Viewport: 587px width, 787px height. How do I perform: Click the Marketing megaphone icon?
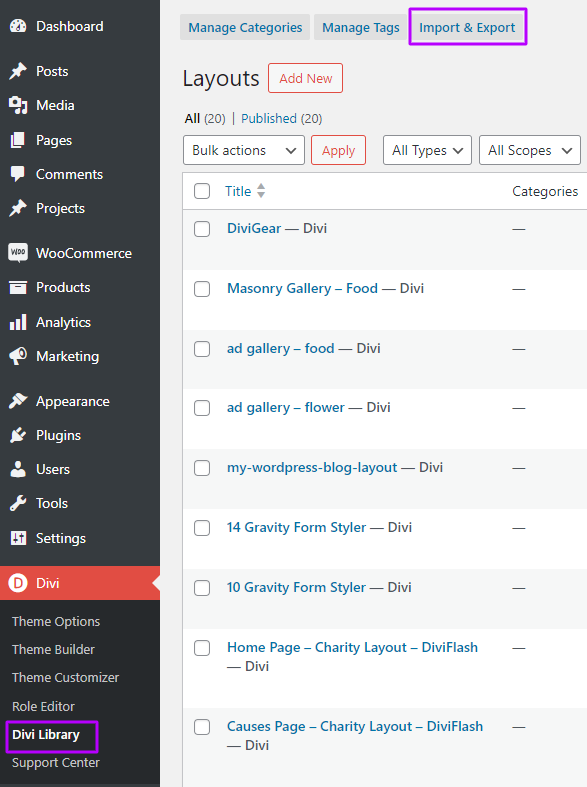(18, 356)
